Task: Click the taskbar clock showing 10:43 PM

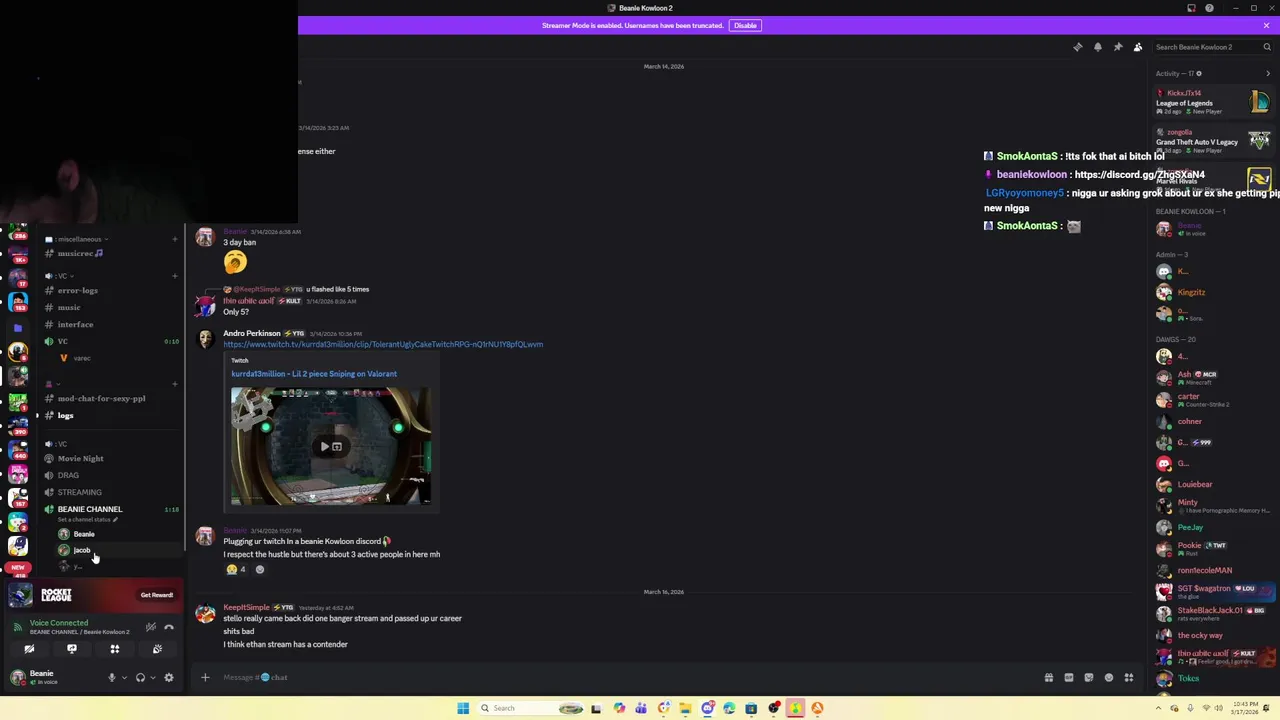Action: pos(1244,709)
